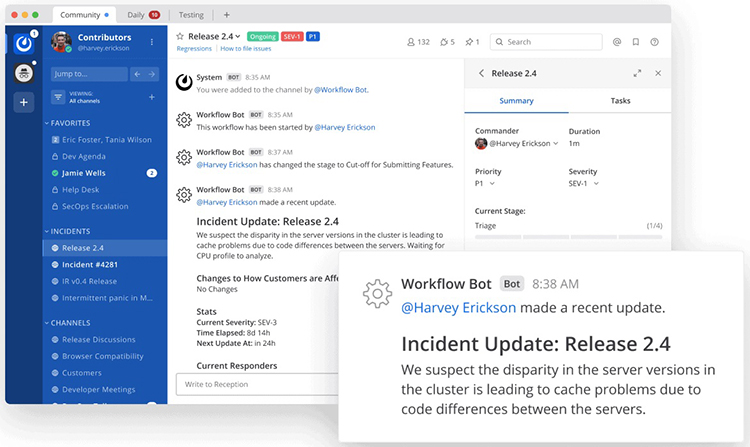
Task: Star the Release 2.4 channel as favorite
Action: click(180, 36)
